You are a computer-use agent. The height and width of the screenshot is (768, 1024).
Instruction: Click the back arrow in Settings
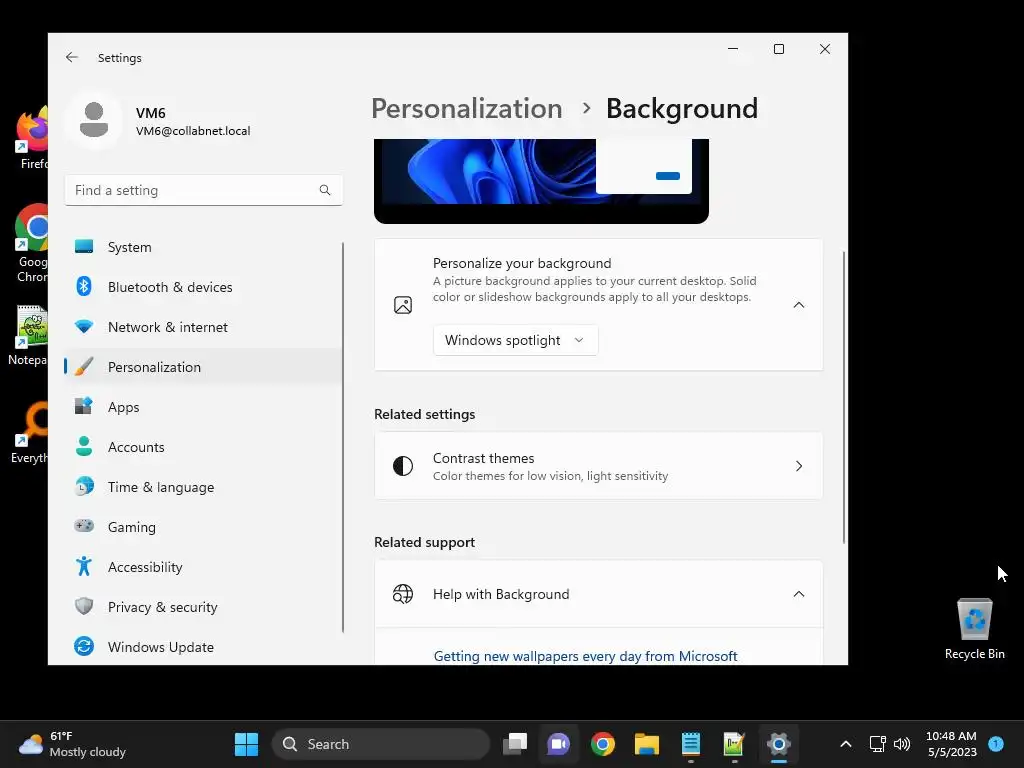pyautogui.click(x=72, y=57)
